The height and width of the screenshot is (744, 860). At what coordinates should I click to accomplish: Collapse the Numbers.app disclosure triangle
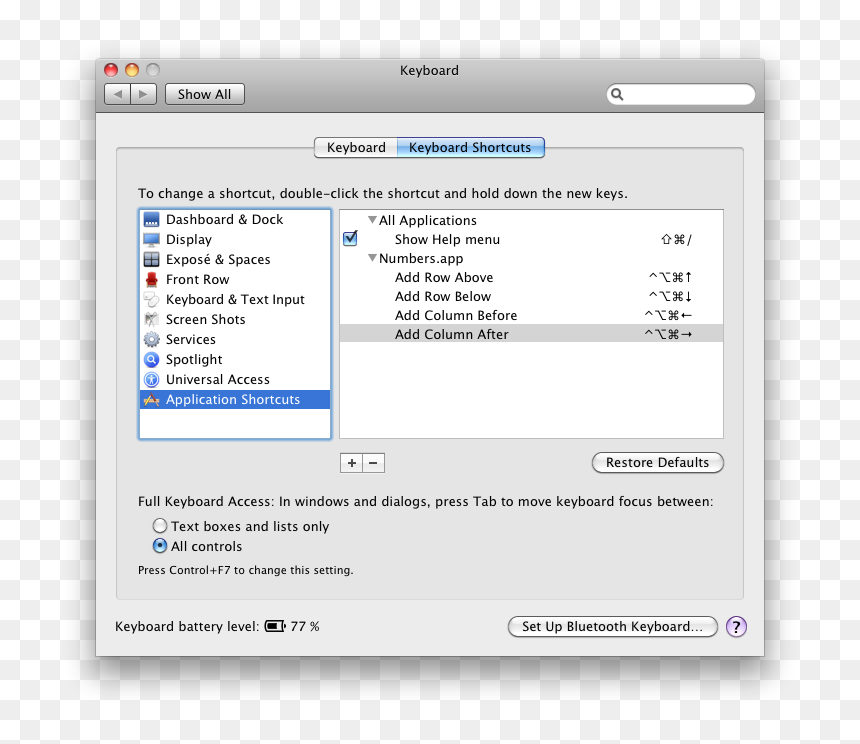point(372,258)
